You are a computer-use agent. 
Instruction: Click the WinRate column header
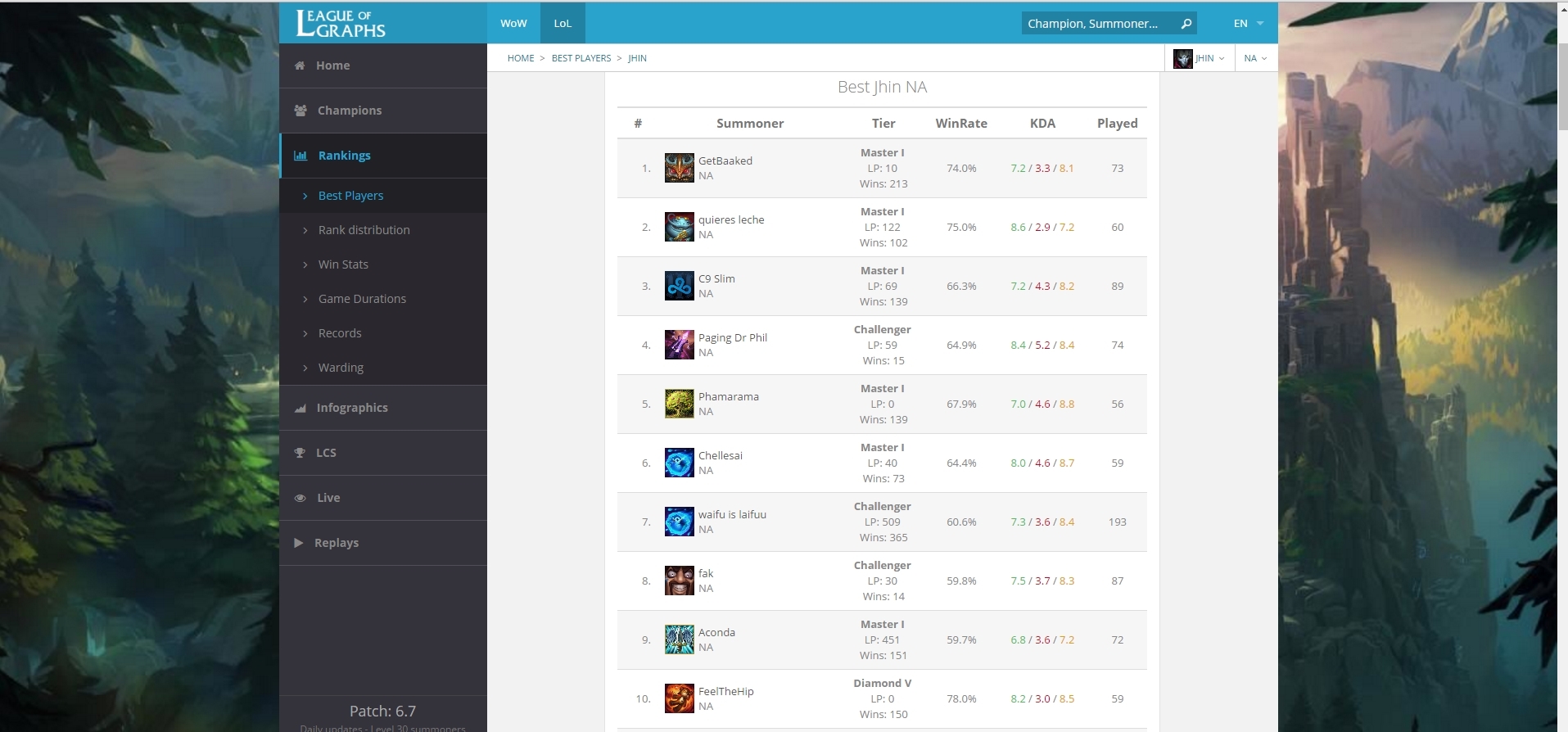[x=961, y=124]
